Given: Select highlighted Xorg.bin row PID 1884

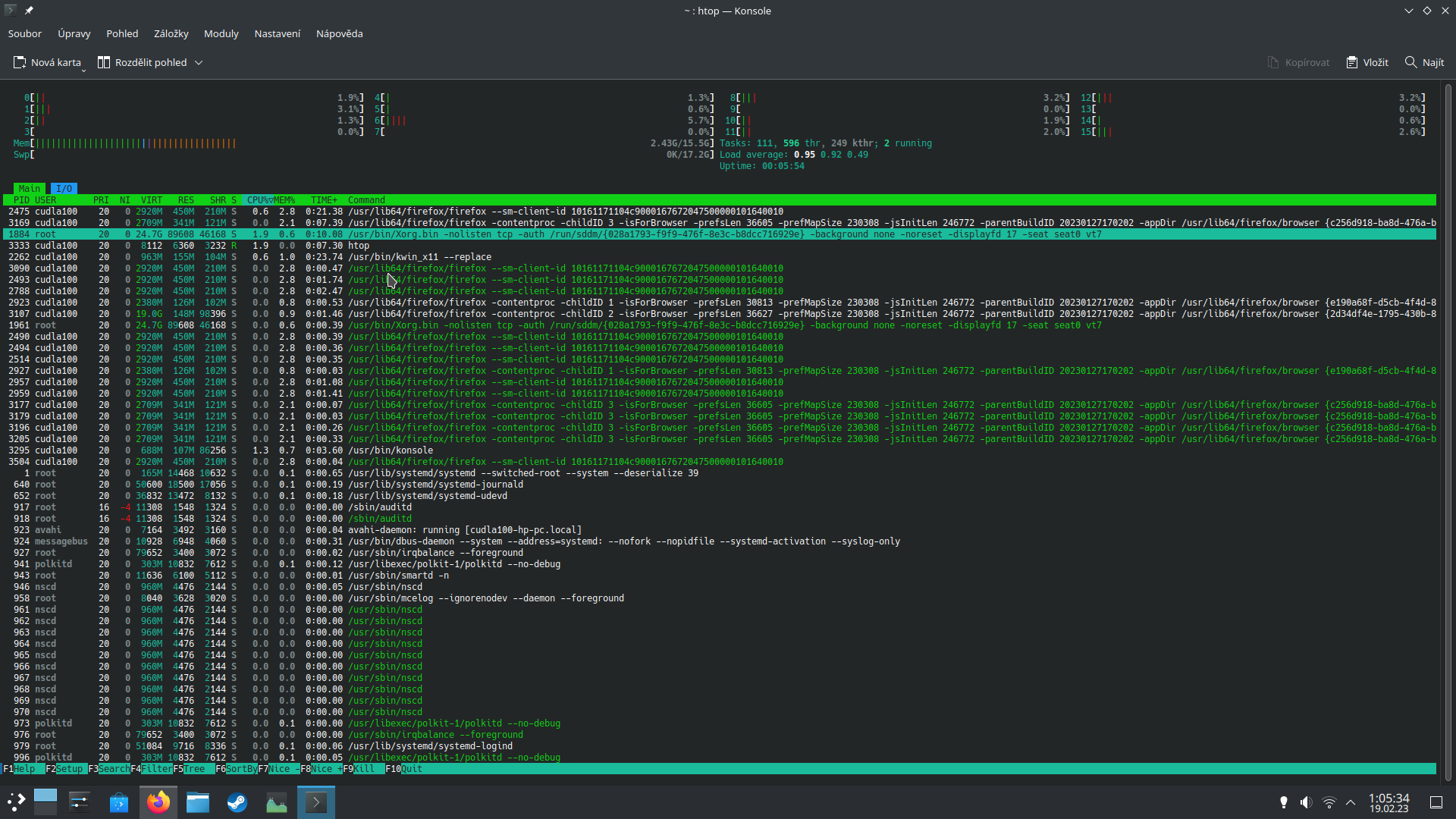Looking at the screenshot, I should tap(720, 234).
